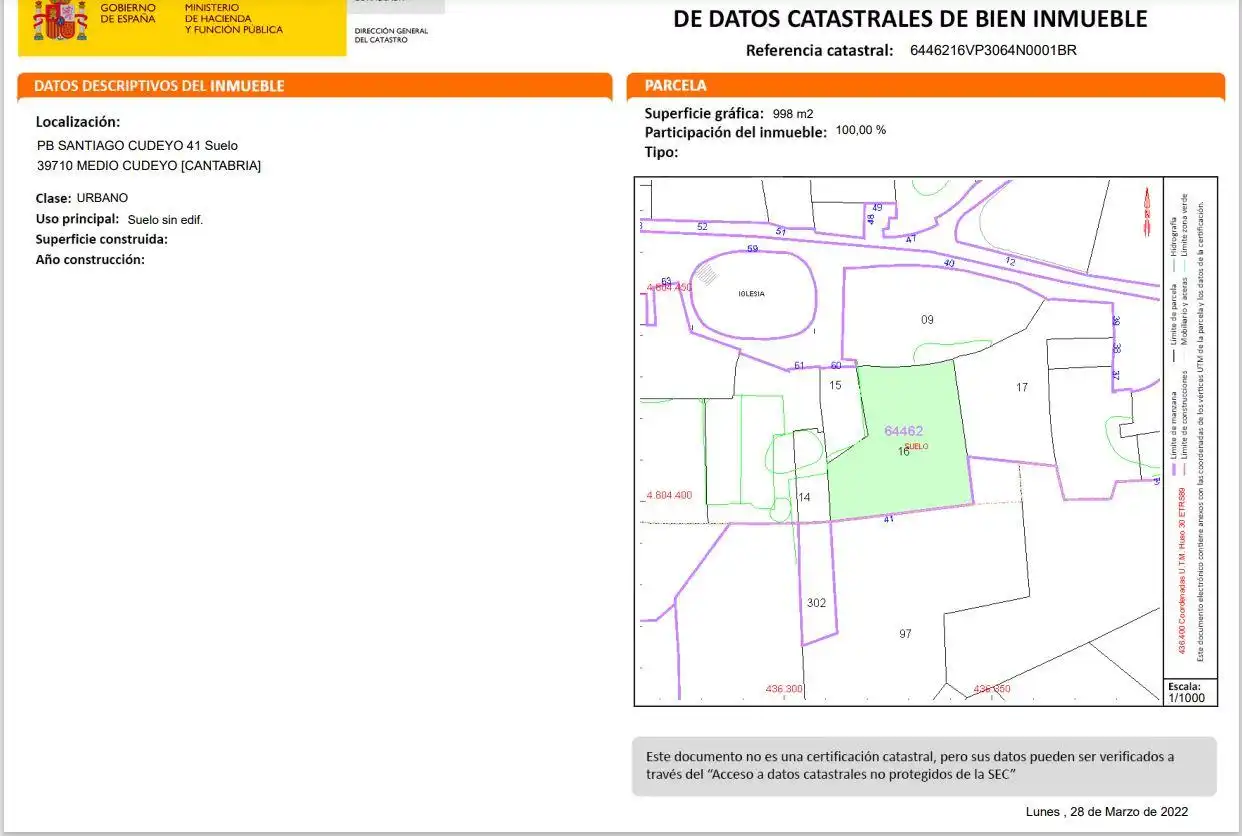
Task: Click 'Participación del inmueble:' label
Action: point(736,132)
